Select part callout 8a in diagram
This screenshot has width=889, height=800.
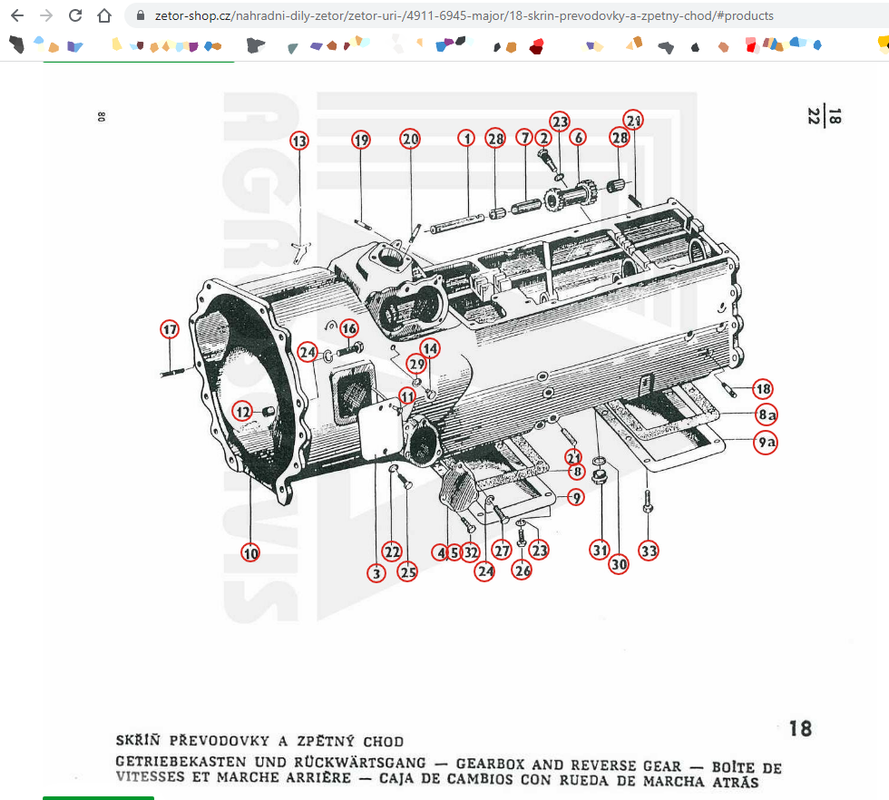coord(767,414)
